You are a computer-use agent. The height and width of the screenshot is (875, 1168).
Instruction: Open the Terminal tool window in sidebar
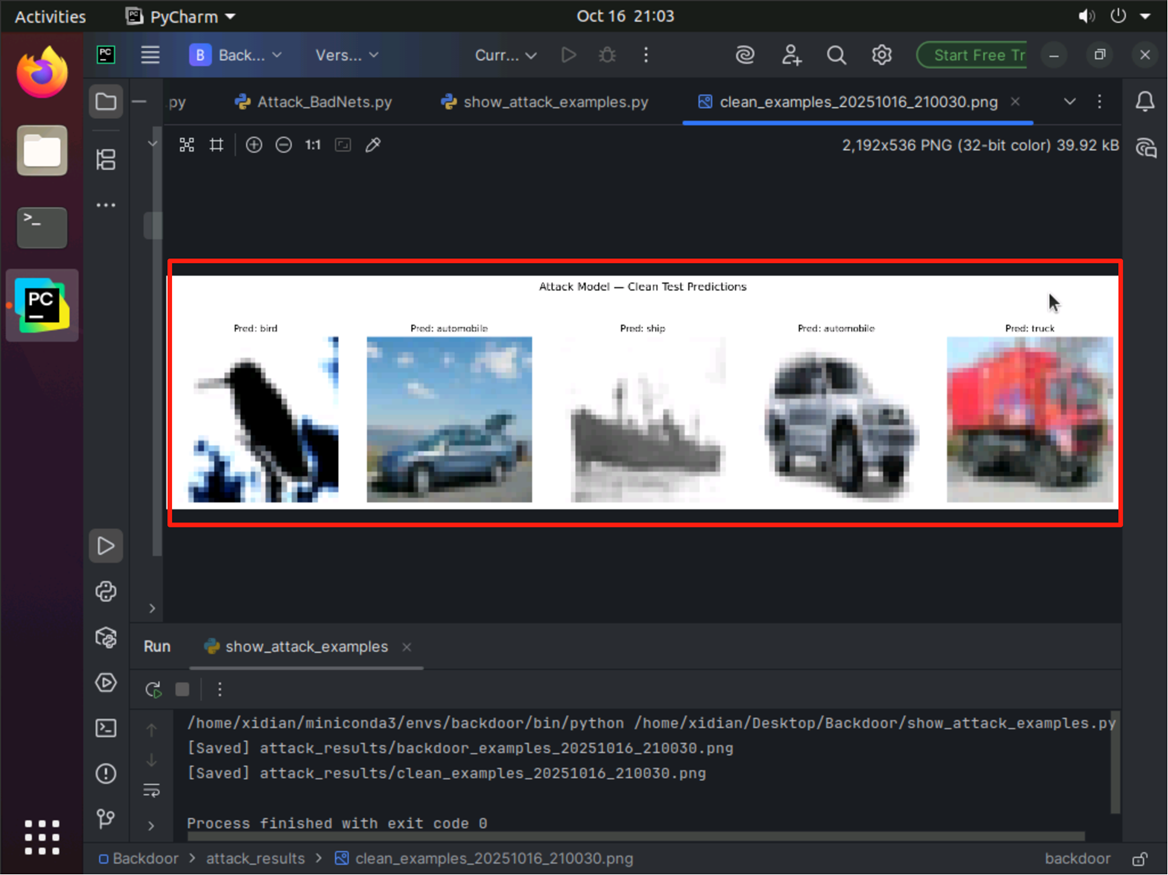click(x=106, y=728)
